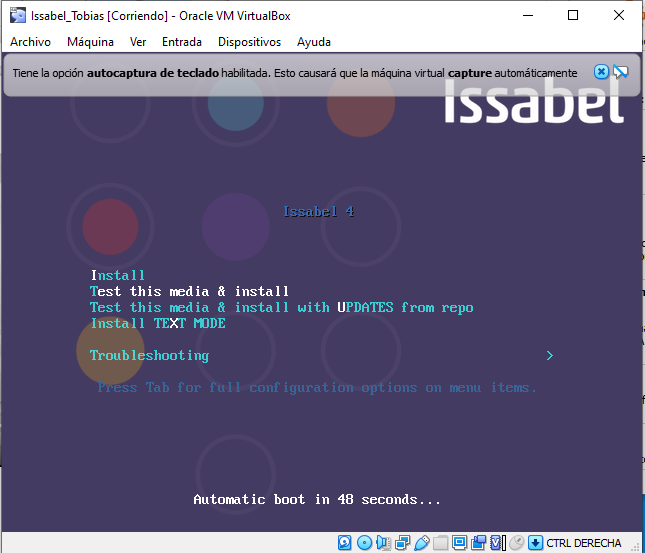Click the 'Issabel 4' boot title
The width and height of the screenshot is (645, 553).
pos(318,211)
